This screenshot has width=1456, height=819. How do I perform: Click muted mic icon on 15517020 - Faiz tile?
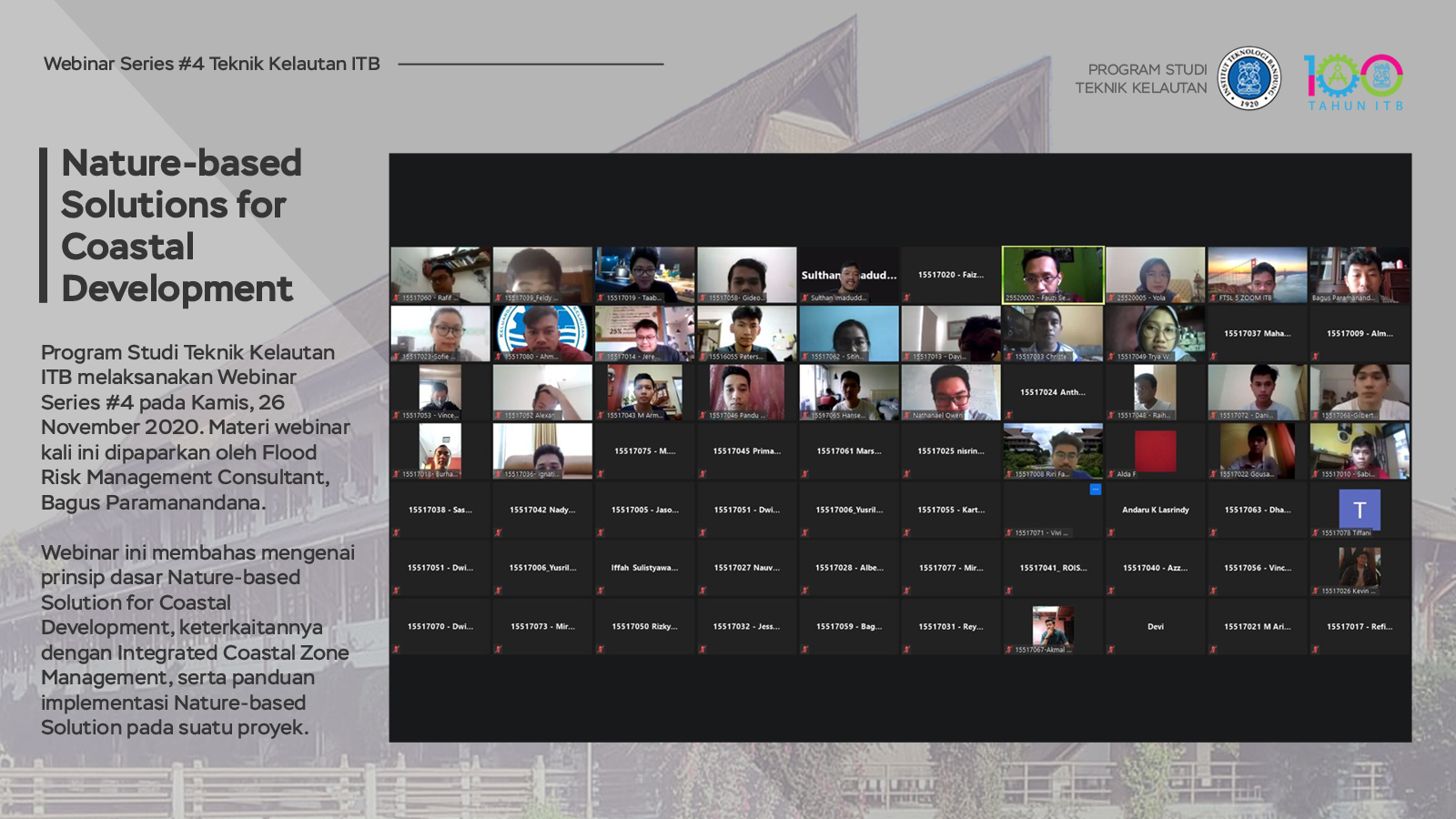[907, 298]
